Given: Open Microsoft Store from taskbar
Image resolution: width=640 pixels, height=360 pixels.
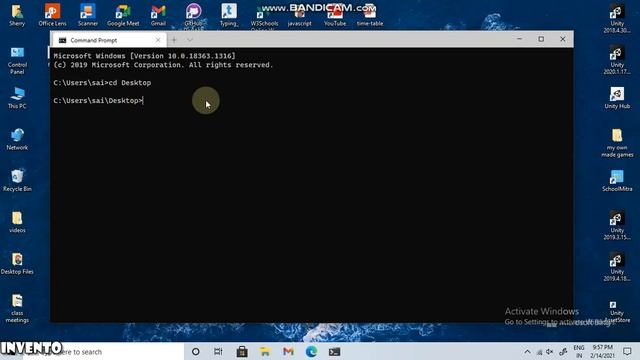Looking at the screenshot, I should (242, 351).
